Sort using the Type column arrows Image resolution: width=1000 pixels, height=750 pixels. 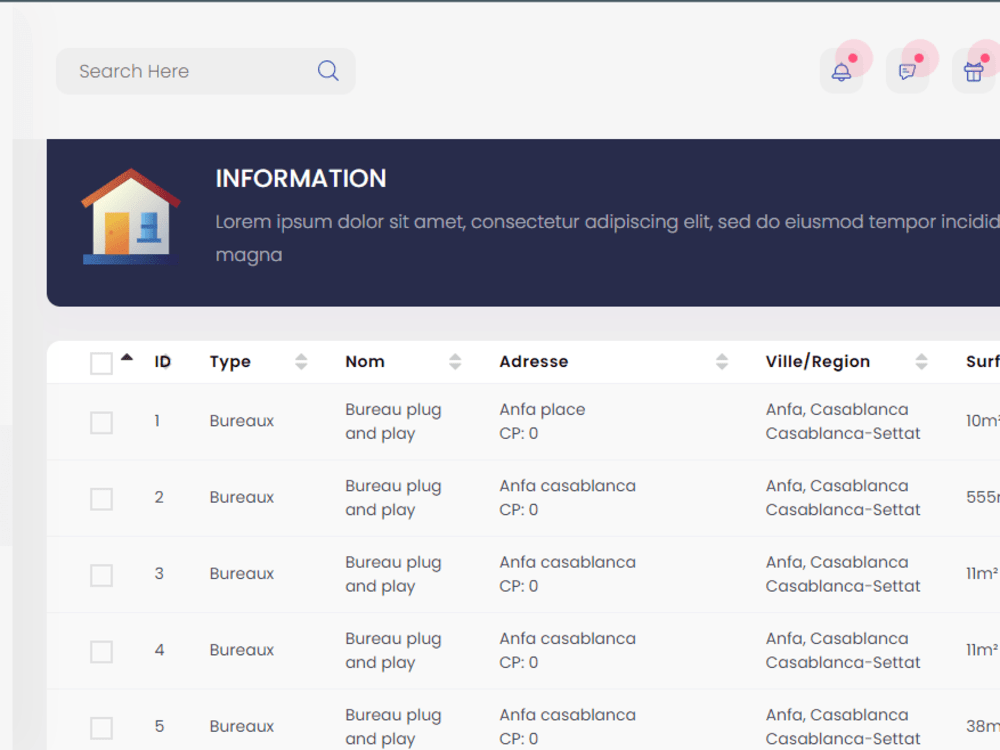point(301,362)
